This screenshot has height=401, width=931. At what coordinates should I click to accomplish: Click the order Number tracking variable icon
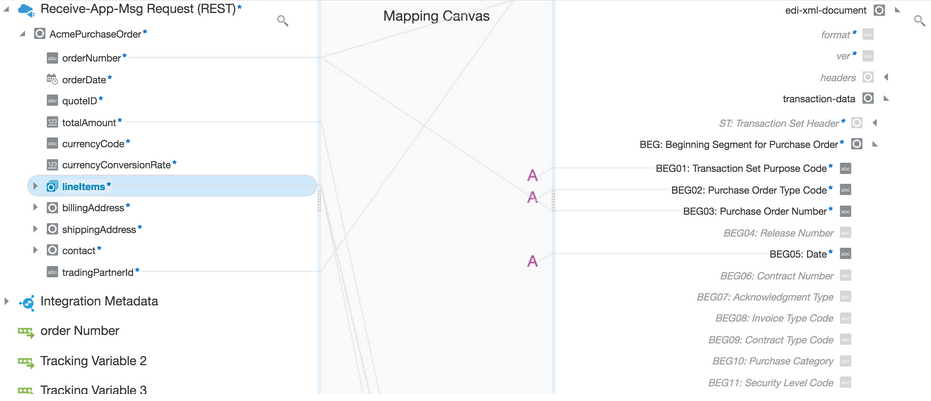(26, 332)
